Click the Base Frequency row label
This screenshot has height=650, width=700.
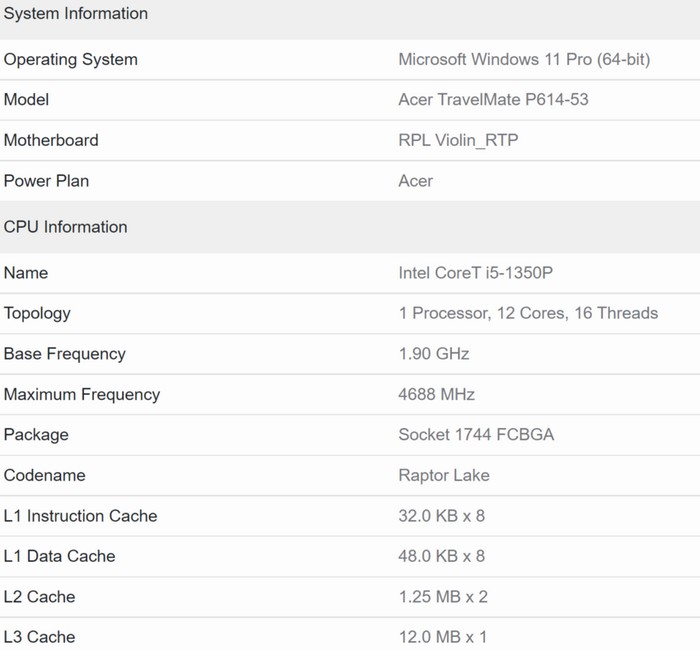[65, 354]
